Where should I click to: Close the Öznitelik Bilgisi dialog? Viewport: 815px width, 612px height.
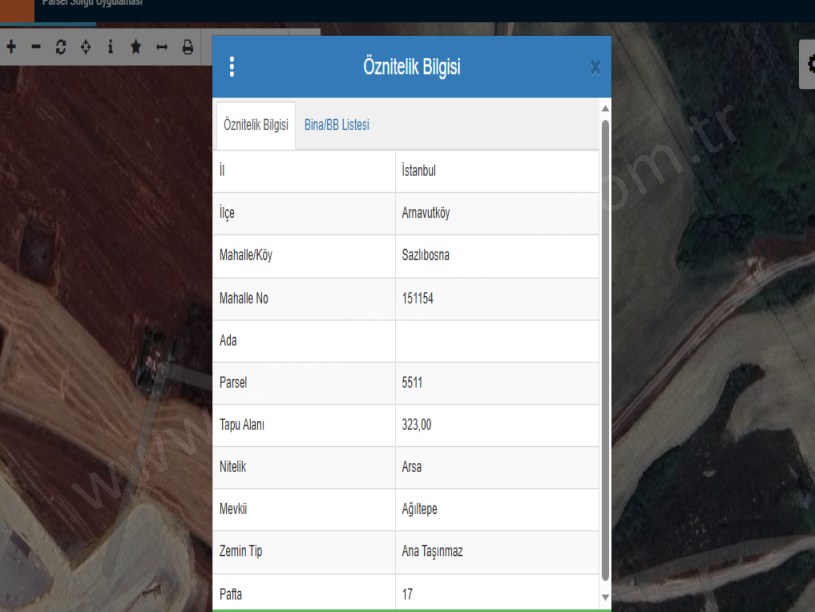click(x=595, y=68)
